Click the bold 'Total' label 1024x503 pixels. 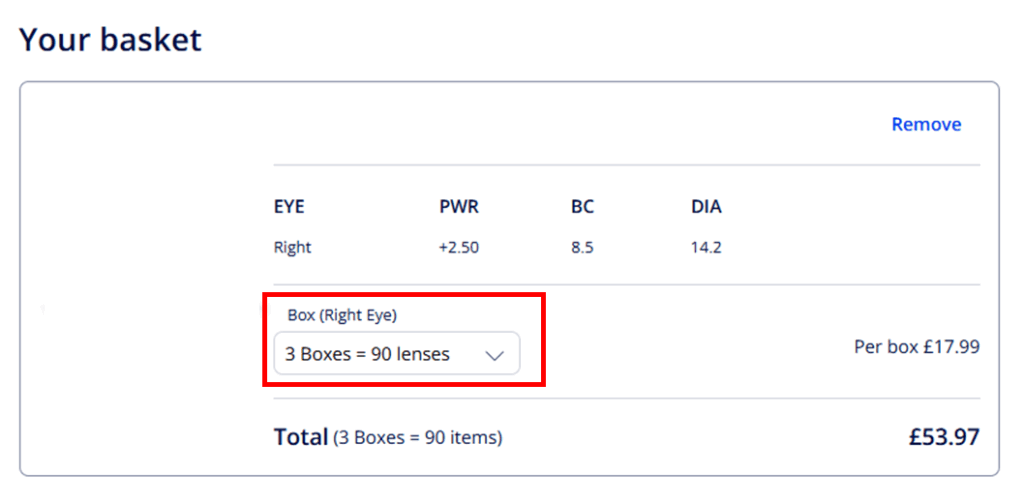click(x=300, y=437)
